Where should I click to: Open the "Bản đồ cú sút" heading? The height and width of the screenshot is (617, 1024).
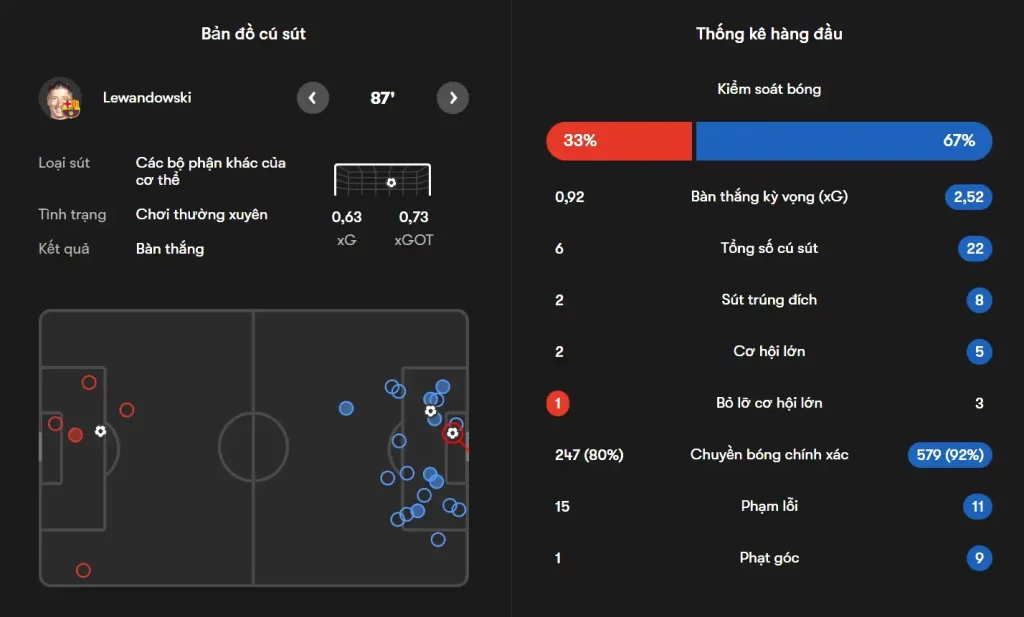tap(253, 34)
